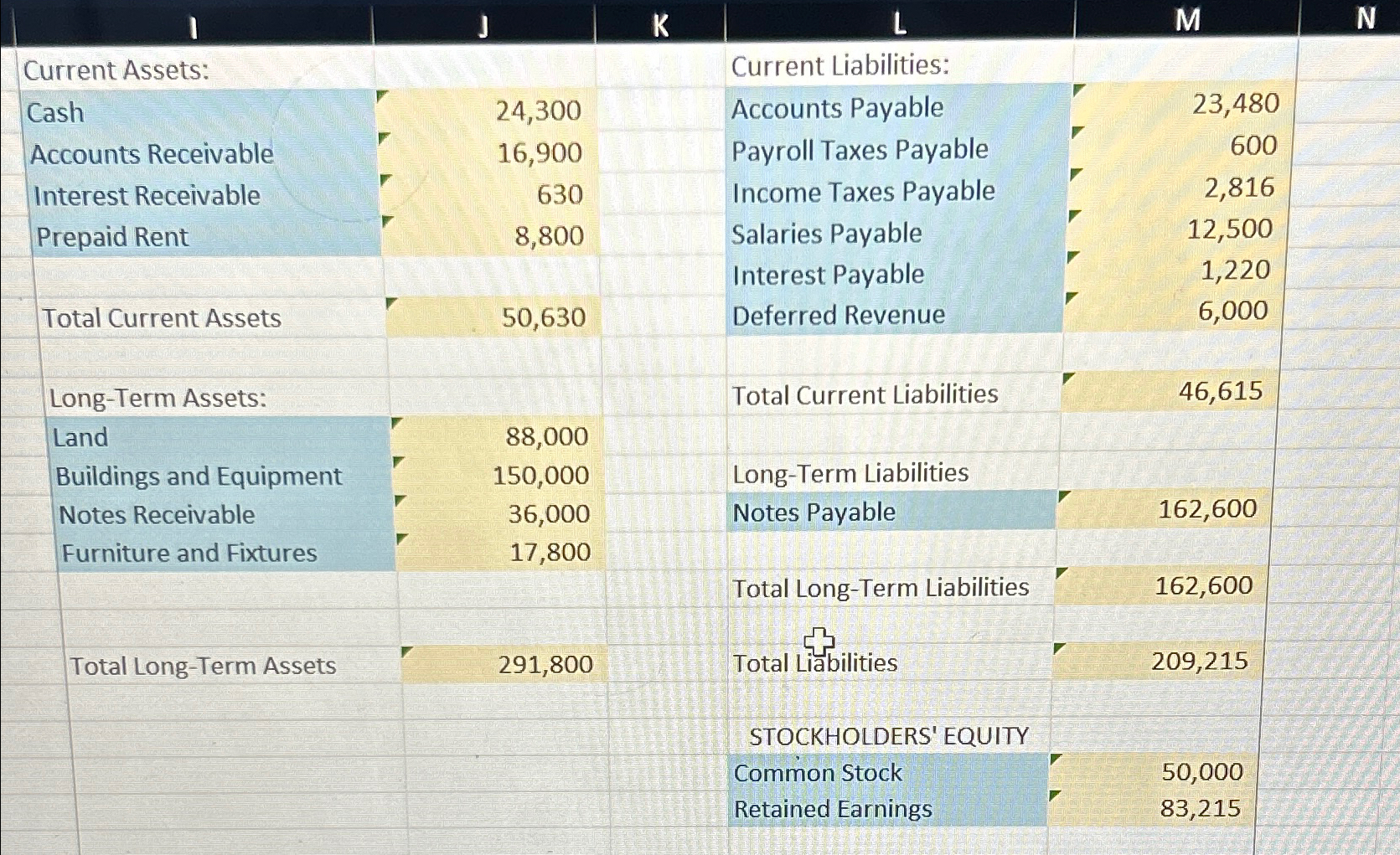Click the Current Liabilities: heading
1400x855 pixels.
tap(840, 65)
